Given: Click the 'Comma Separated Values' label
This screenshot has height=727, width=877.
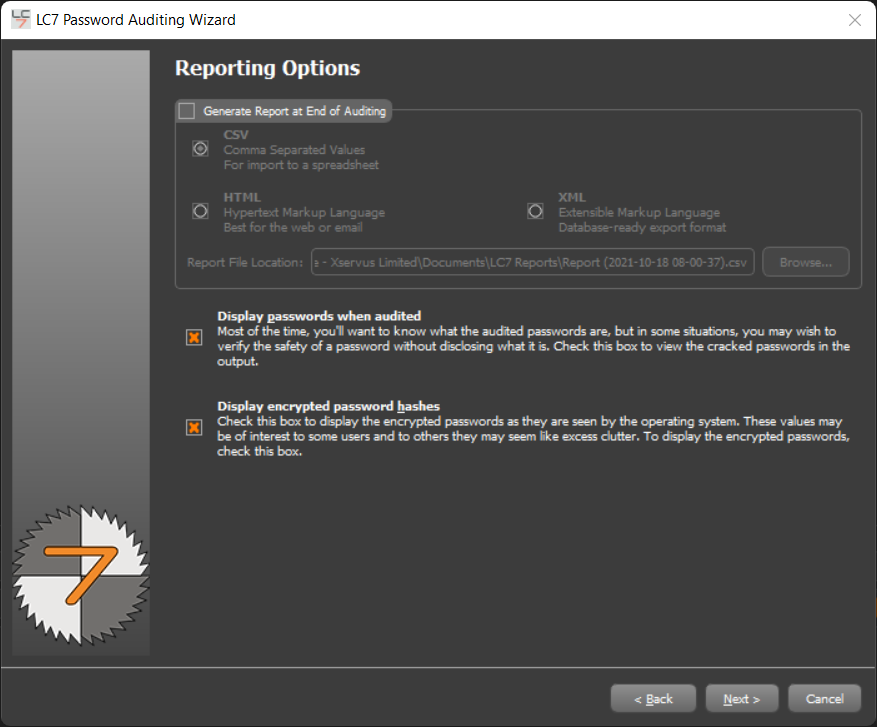Looking at the screenshot, I should click(294, 150).
